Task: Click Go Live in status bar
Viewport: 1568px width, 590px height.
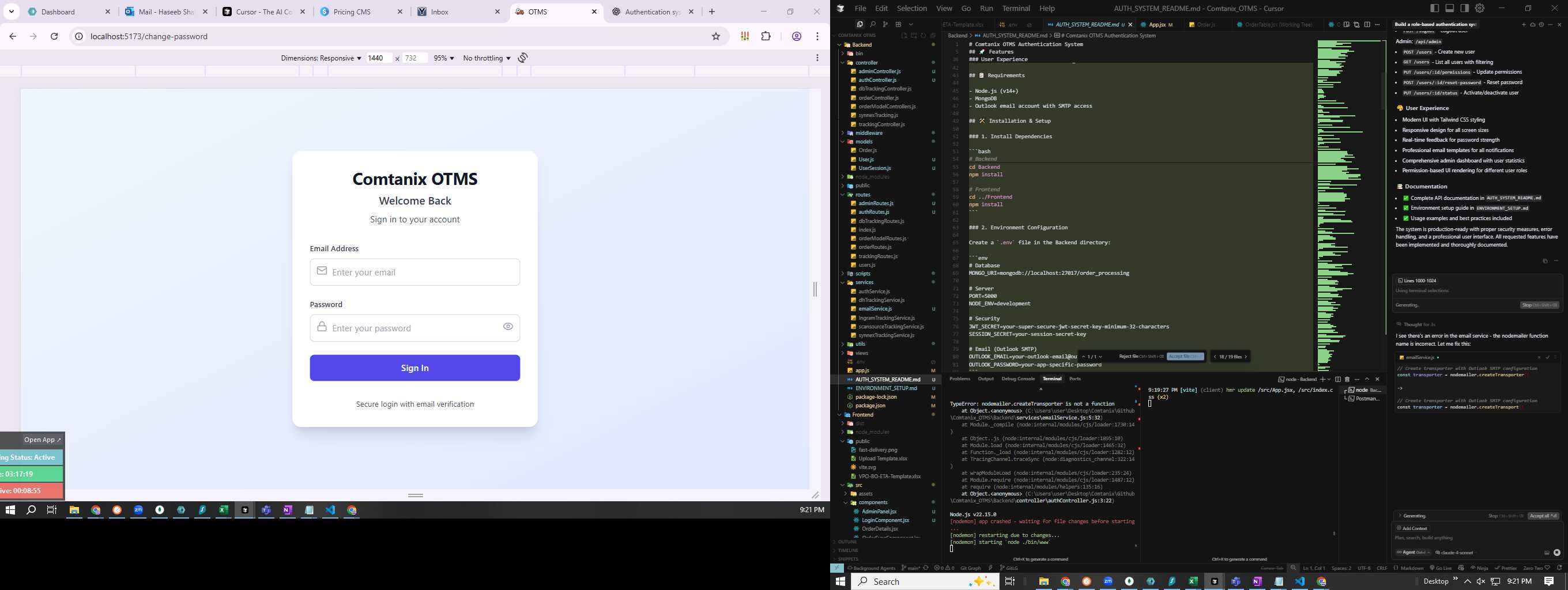Action: pyautogui.click(x=1441, y=568)
